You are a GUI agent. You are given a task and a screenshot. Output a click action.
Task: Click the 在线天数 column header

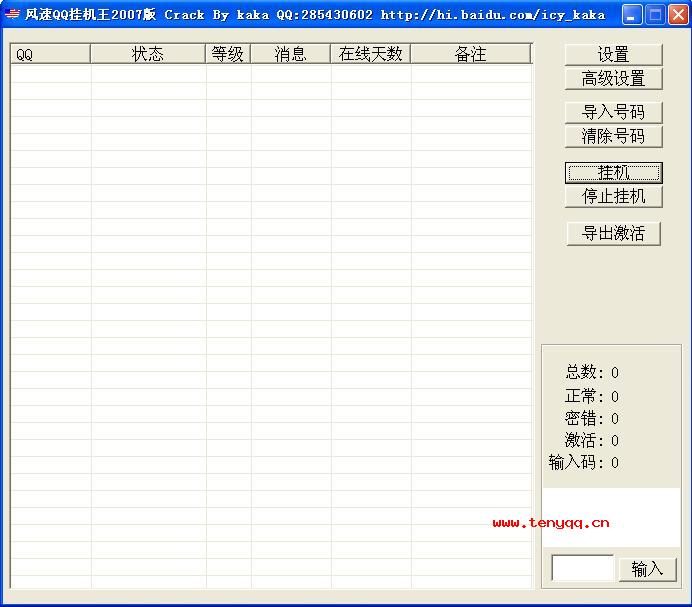coord(370,54)
